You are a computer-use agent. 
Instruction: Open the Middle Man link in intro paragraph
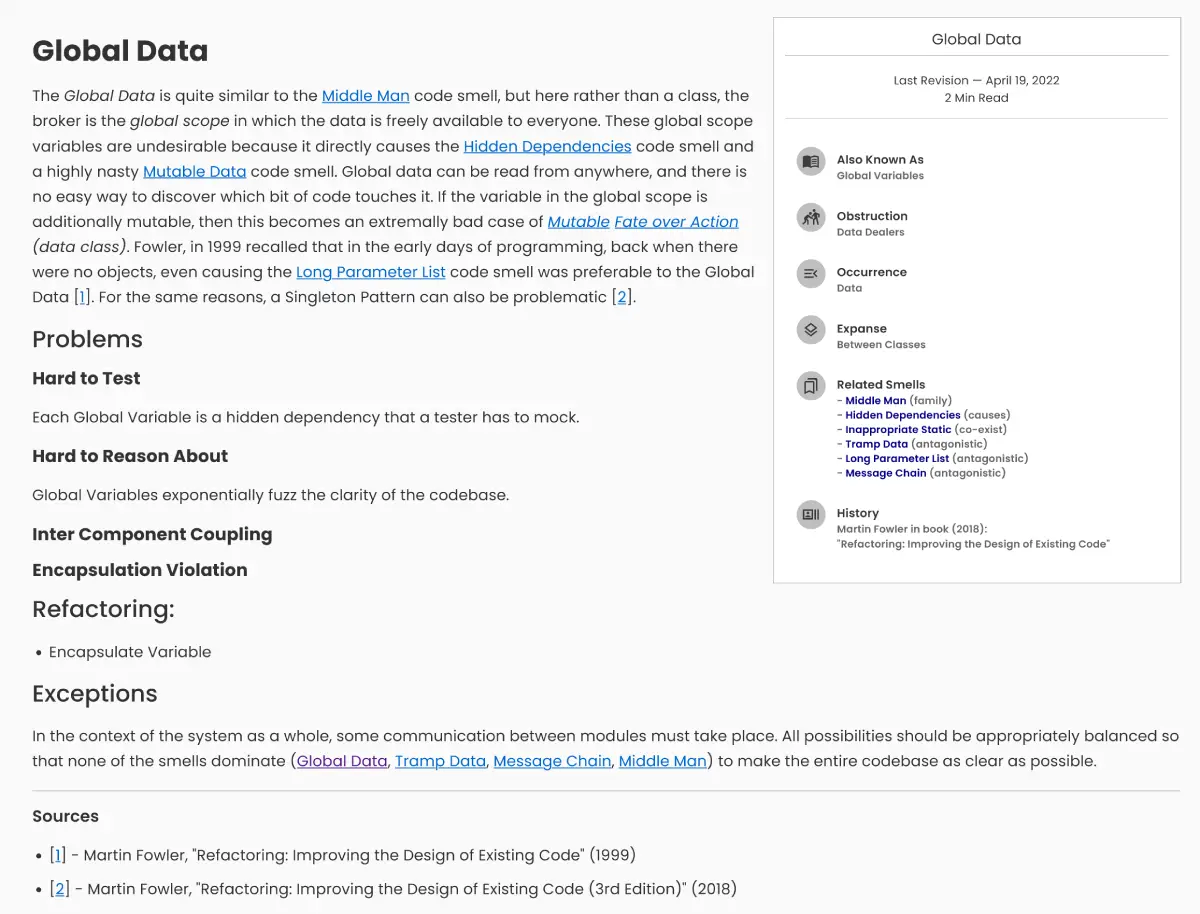365,96
